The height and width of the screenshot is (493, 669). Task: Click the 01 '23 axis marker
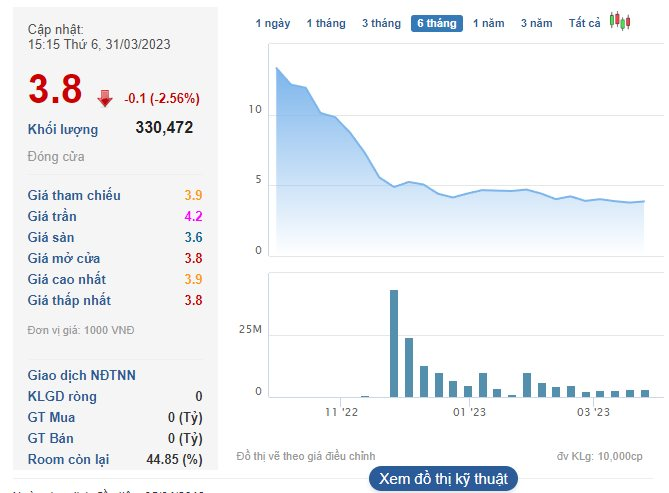click(468, 411)
